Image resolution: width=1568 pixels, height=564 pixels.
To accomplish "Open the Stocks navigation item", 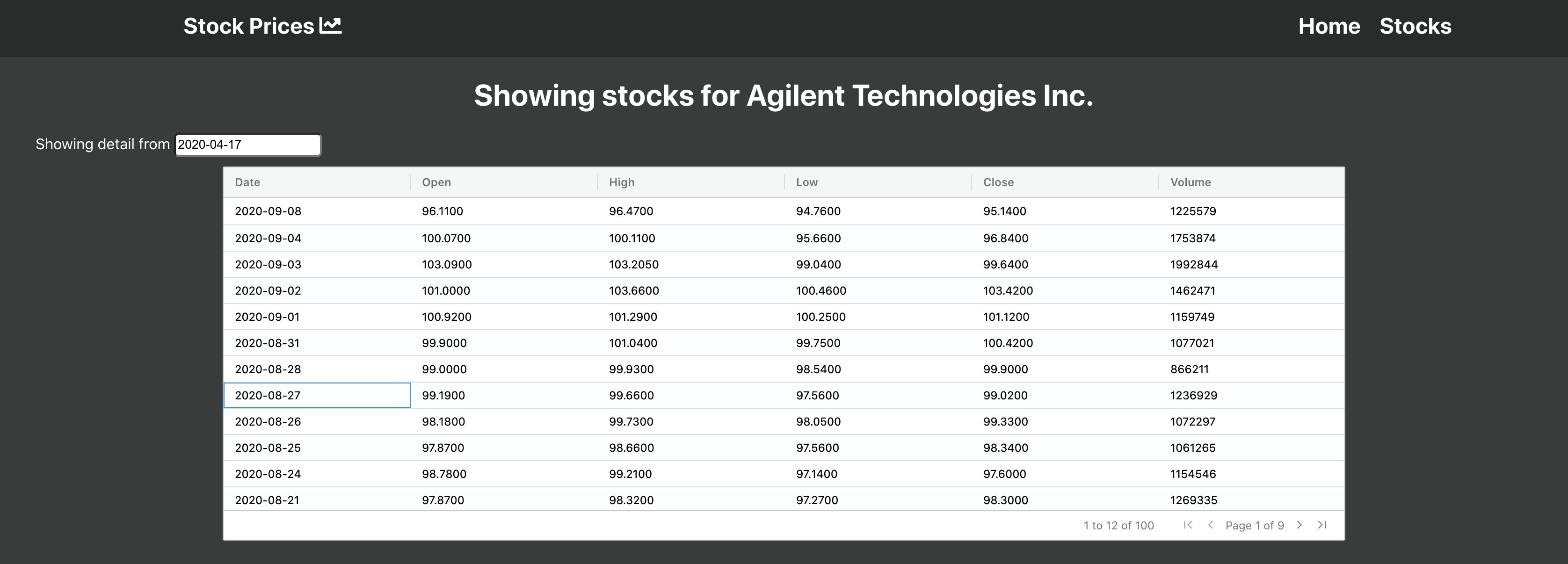I will [x=1415, y=26].
